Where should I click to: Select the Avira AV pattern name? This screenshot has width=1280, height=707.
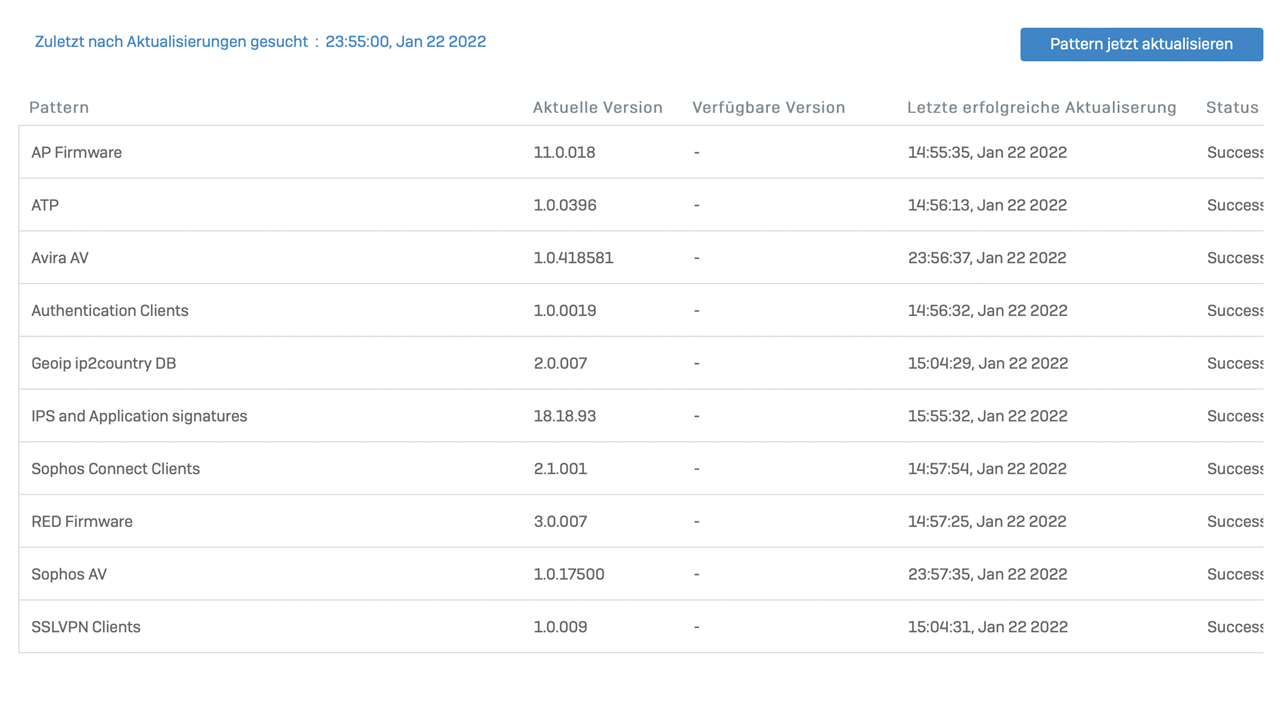(60, 258)
